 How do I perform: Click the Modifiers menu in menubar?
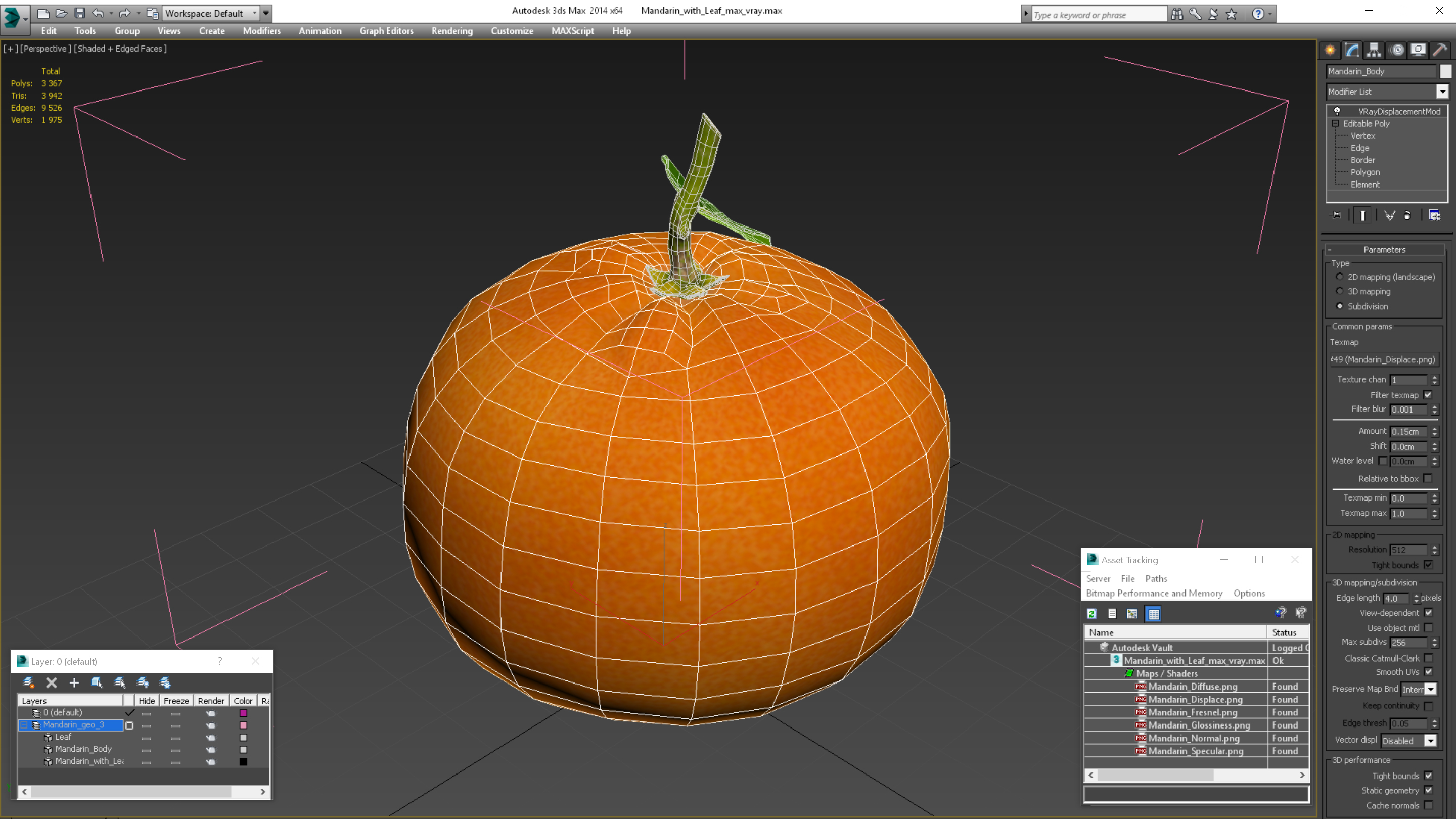coord(260,31)
